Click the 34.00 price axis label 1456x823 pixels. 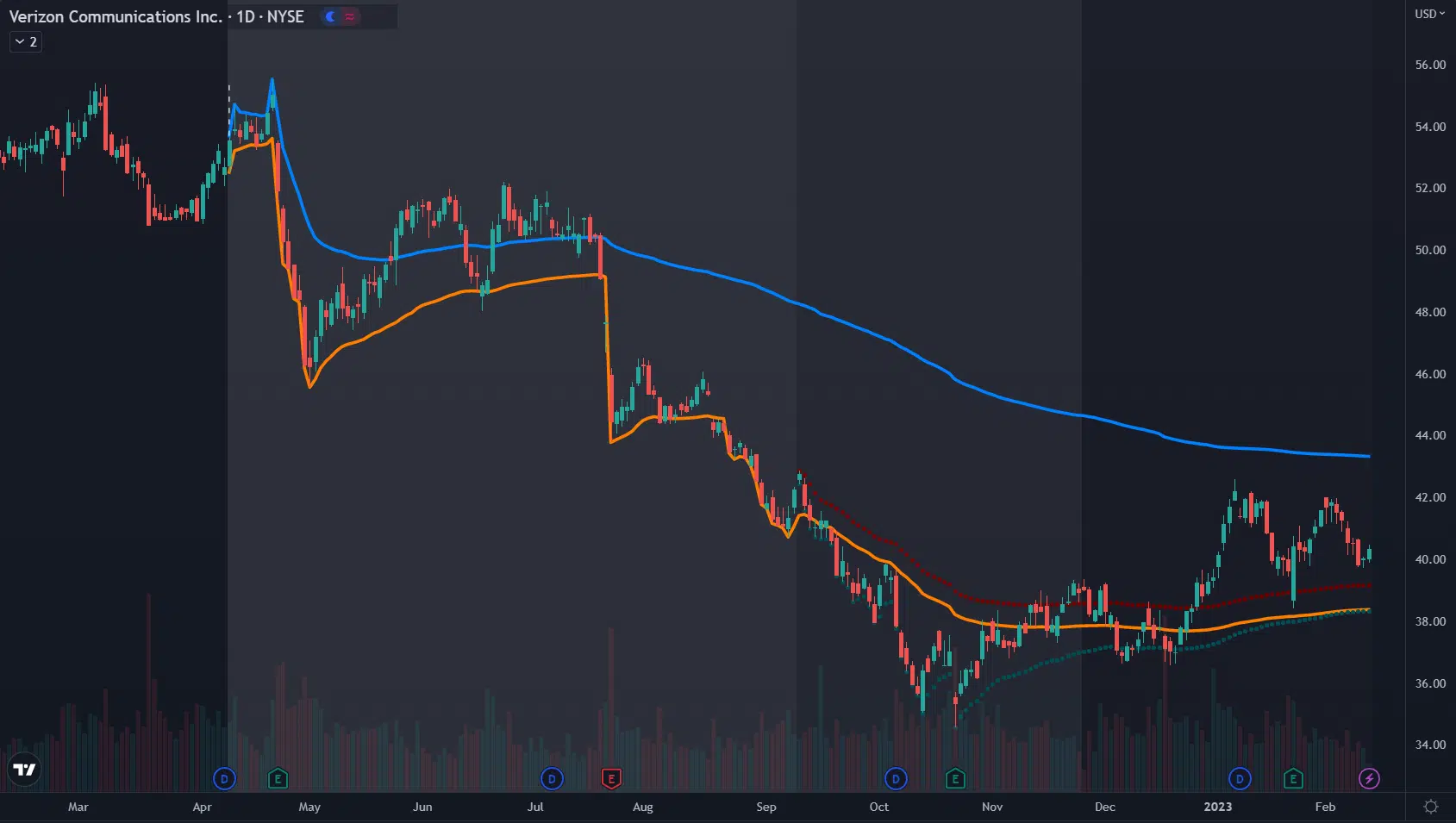coord(1430,745)
